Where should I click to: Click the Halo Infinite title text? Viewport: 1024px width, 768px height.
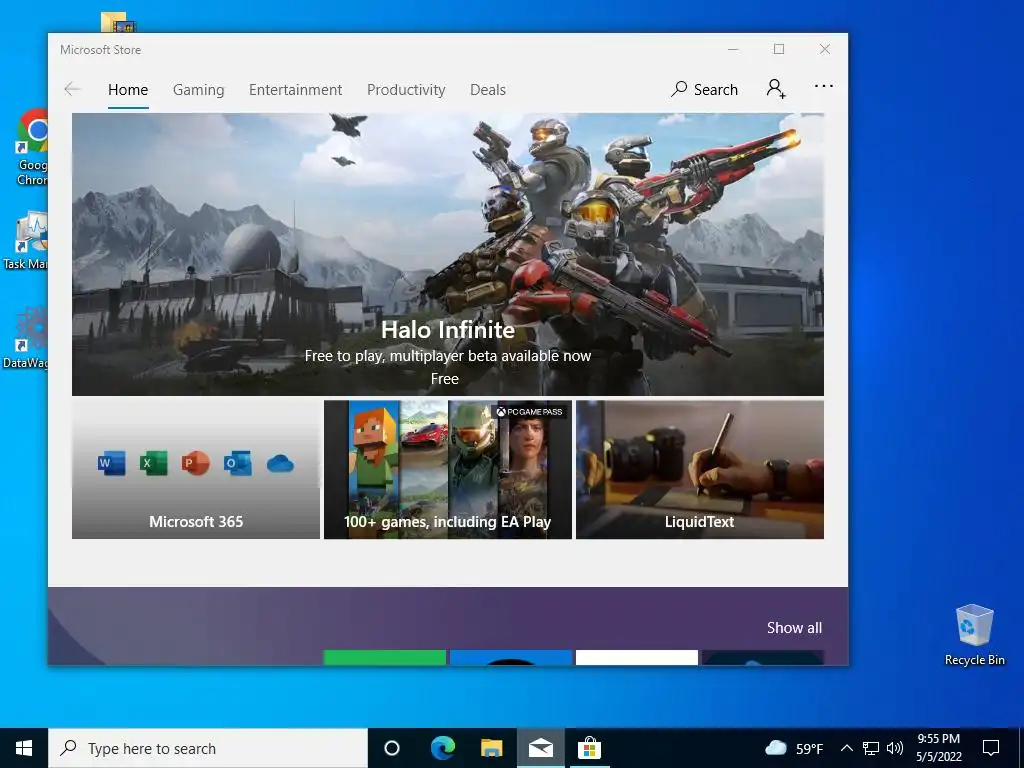[447, 330]
